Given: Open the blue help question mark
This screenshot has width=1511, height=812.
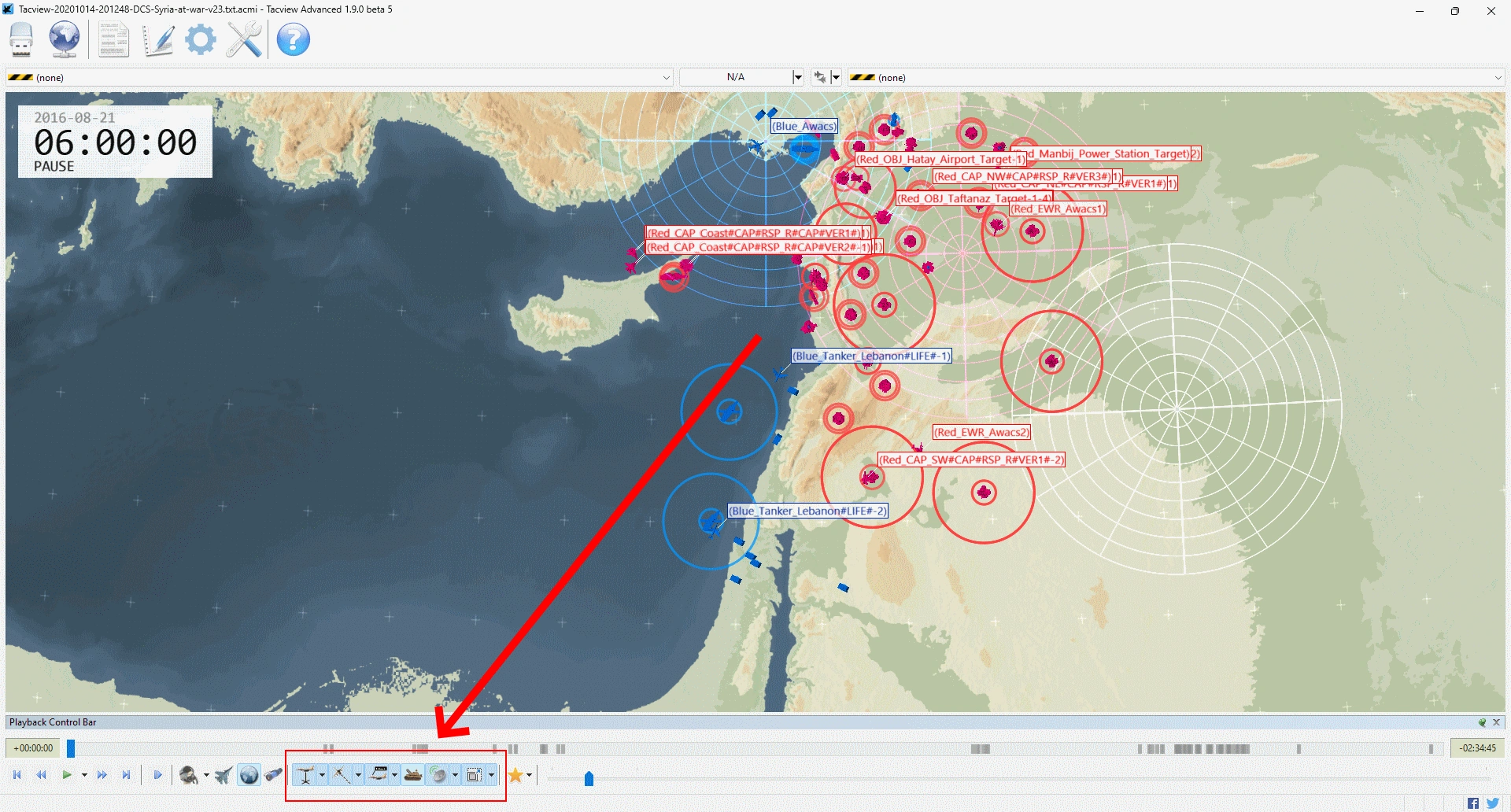Looking at the screenshot, I should (294, 39).
